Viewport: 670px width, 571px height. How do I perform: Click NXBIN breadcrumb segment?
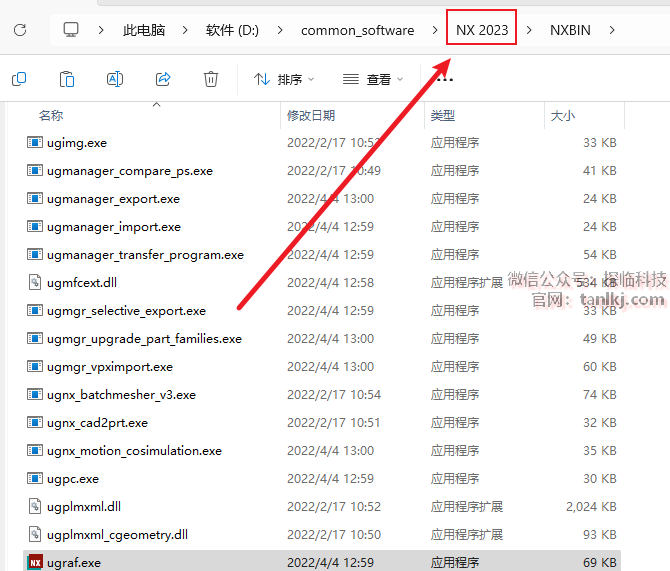pyautogui.click(x=570, y=30)
